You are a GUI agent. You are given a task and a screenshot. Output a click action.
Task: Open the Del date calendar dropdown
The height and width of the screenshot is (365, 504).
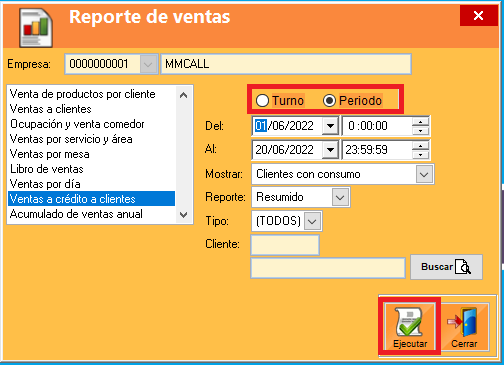point(330,126)
